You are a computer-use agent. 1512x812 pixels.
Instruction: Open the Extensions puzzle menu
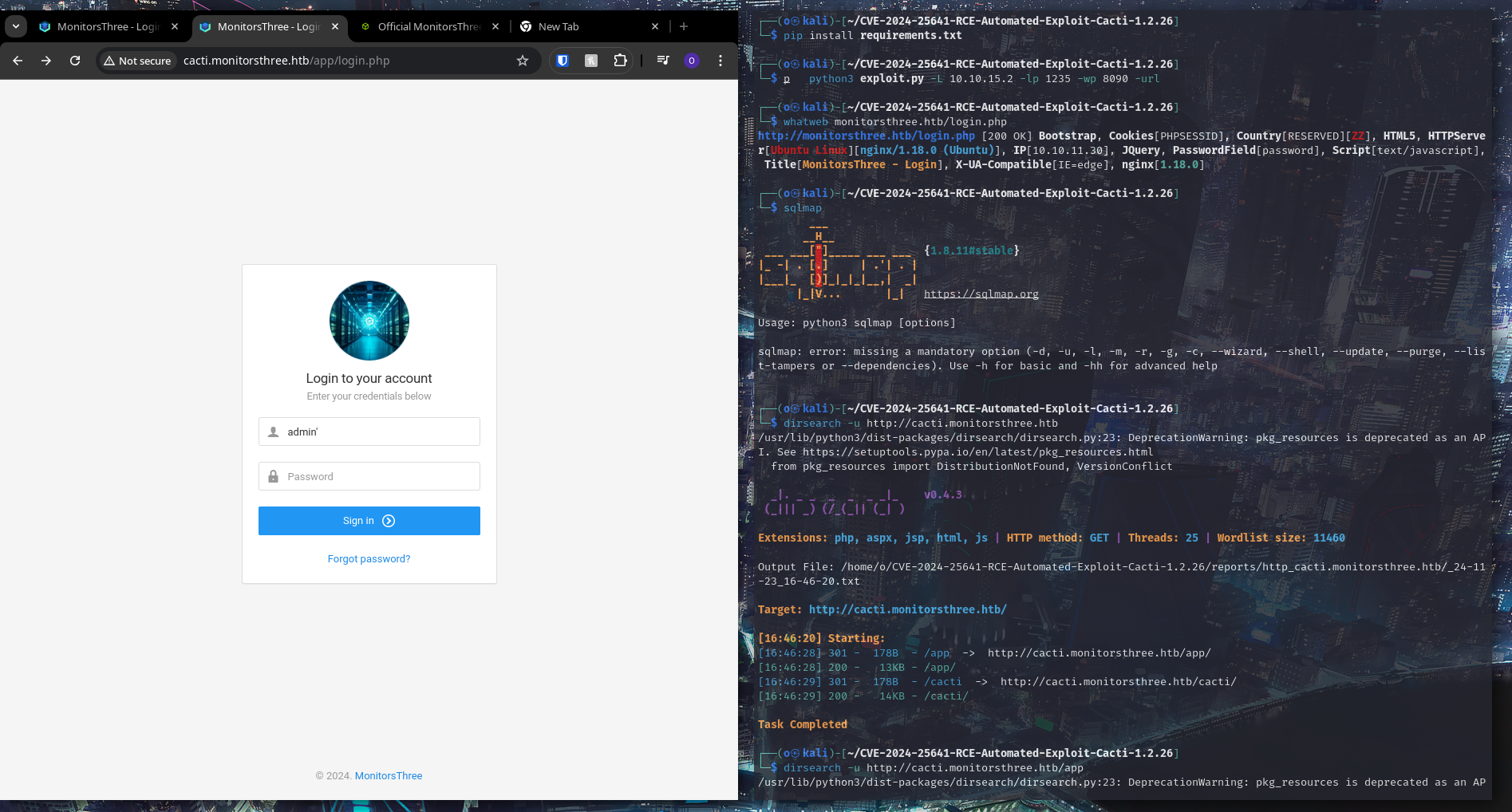(x=620, y=61)
